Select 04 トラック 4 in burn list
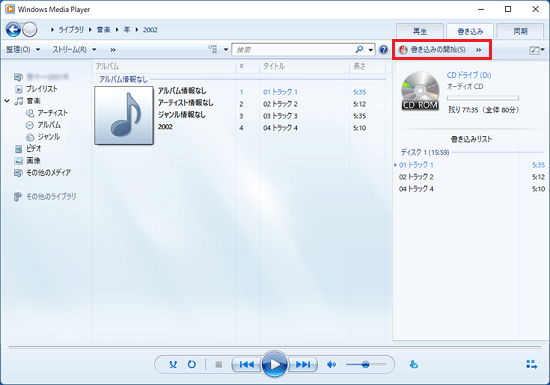 click(x=416, y=189)
